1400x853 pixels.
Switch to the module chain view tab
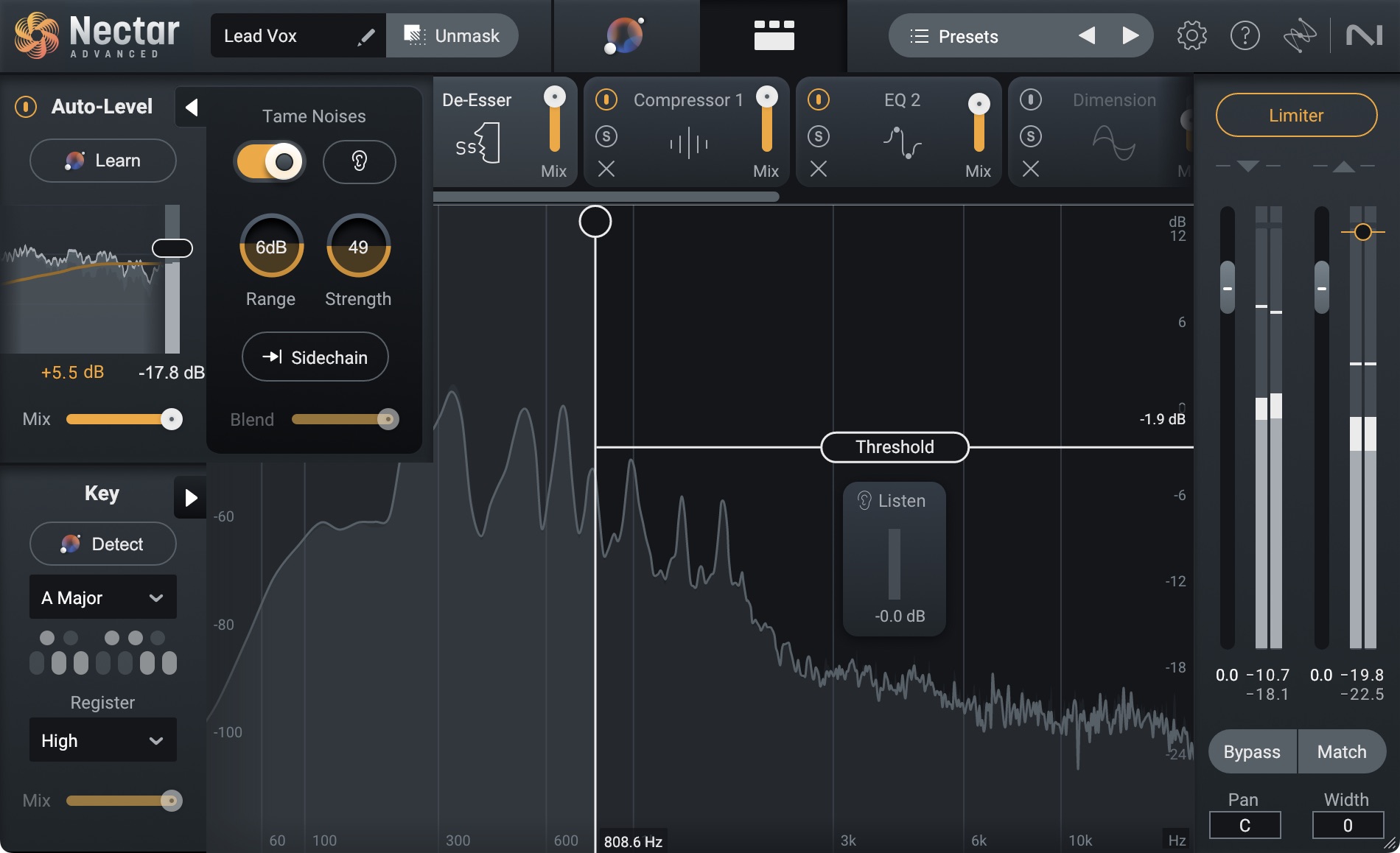tap(774, 35)
